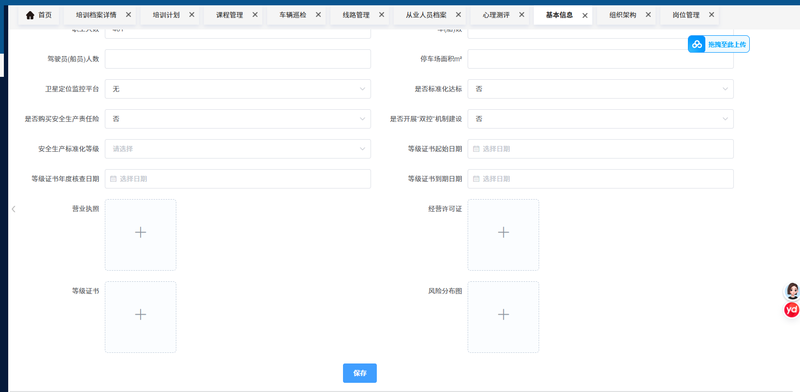The image size is (800, 392).
Task: Switch to the 课程管理 tab
Action: click(x=230, y=15)
